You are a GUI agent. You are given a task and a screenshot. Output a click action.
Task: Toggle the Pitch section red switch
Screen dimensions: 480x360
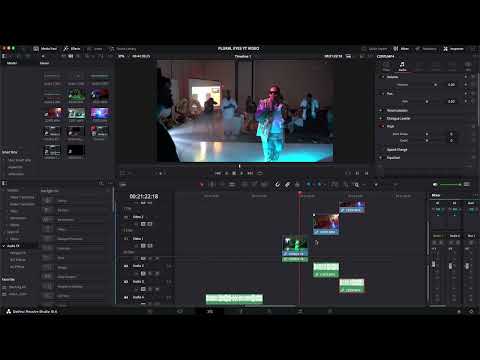pos(382,126)
